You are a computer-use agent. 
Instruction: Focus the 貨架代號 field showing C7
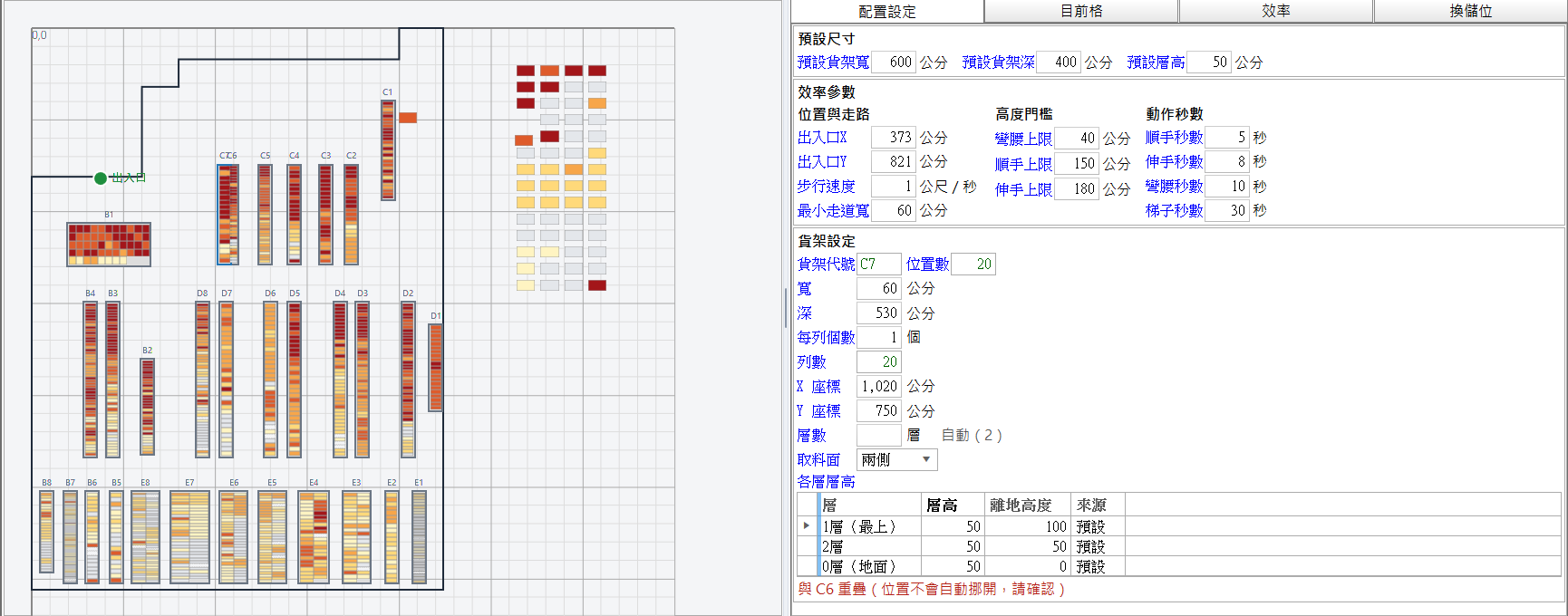click(878, 264)
